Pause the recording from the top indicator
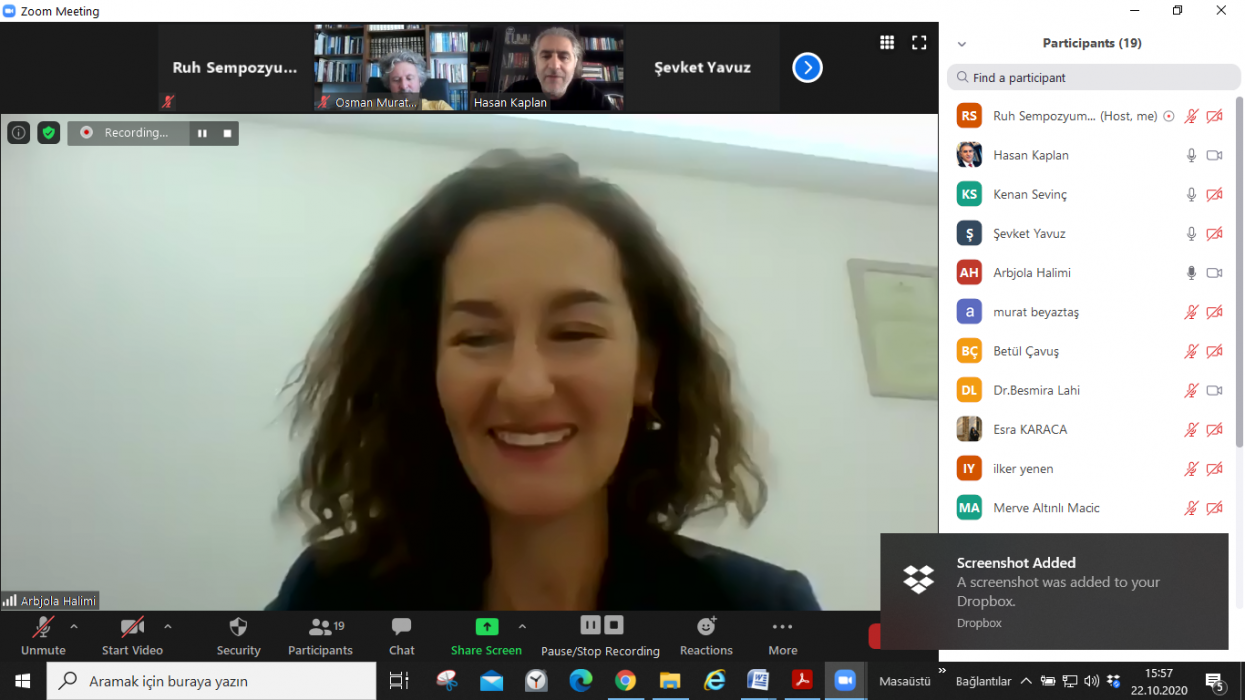This screenshot has height=700, width=1245. (202, 133)
